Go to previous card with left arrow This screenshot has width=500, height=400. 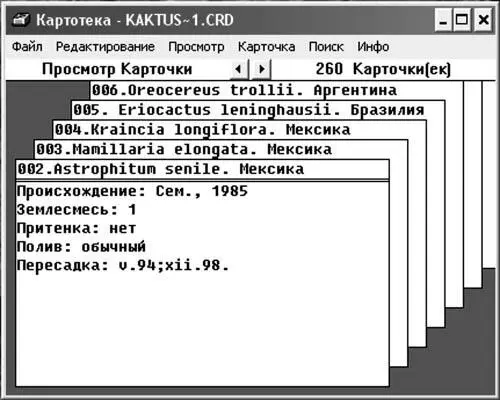[239, 69]
